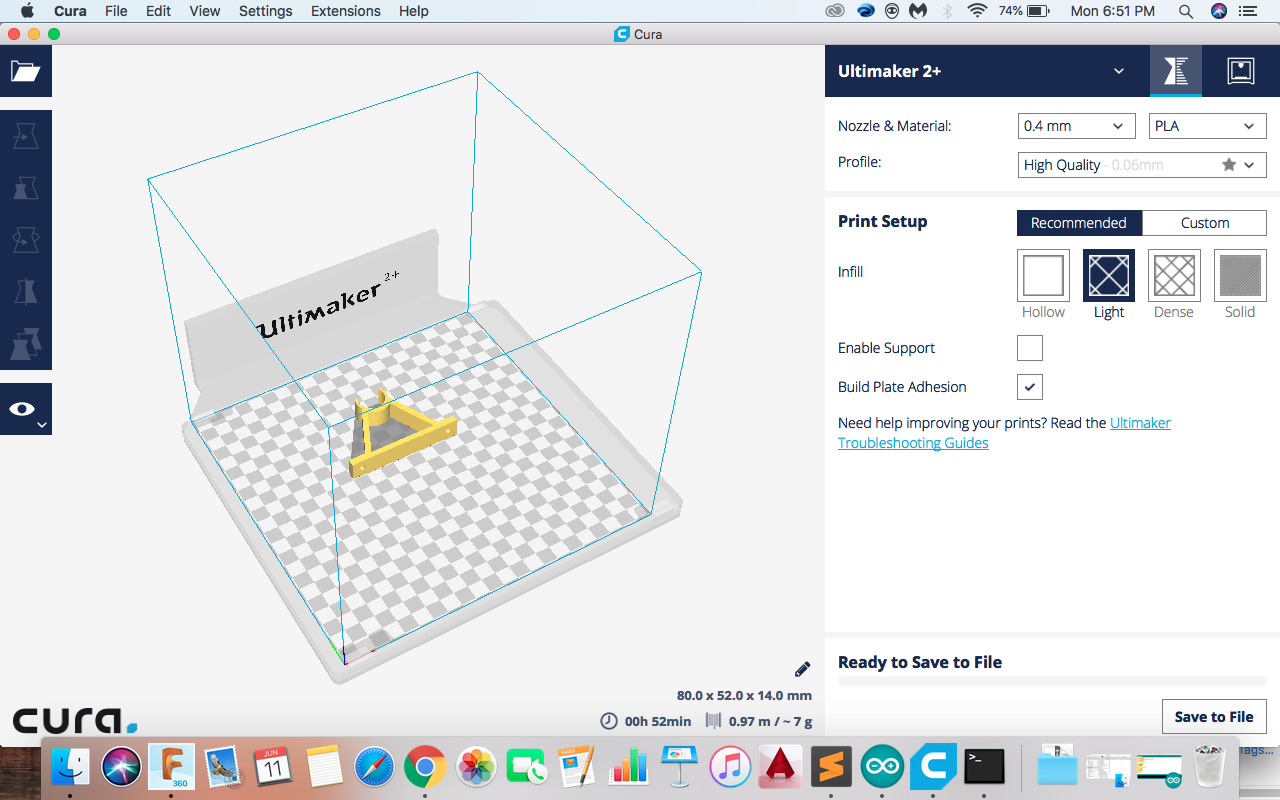This screenshot has width=1280, height=800.
Task: Open the 0.4 mm nozzle dropdown
Action: (x=1076, y=126)
